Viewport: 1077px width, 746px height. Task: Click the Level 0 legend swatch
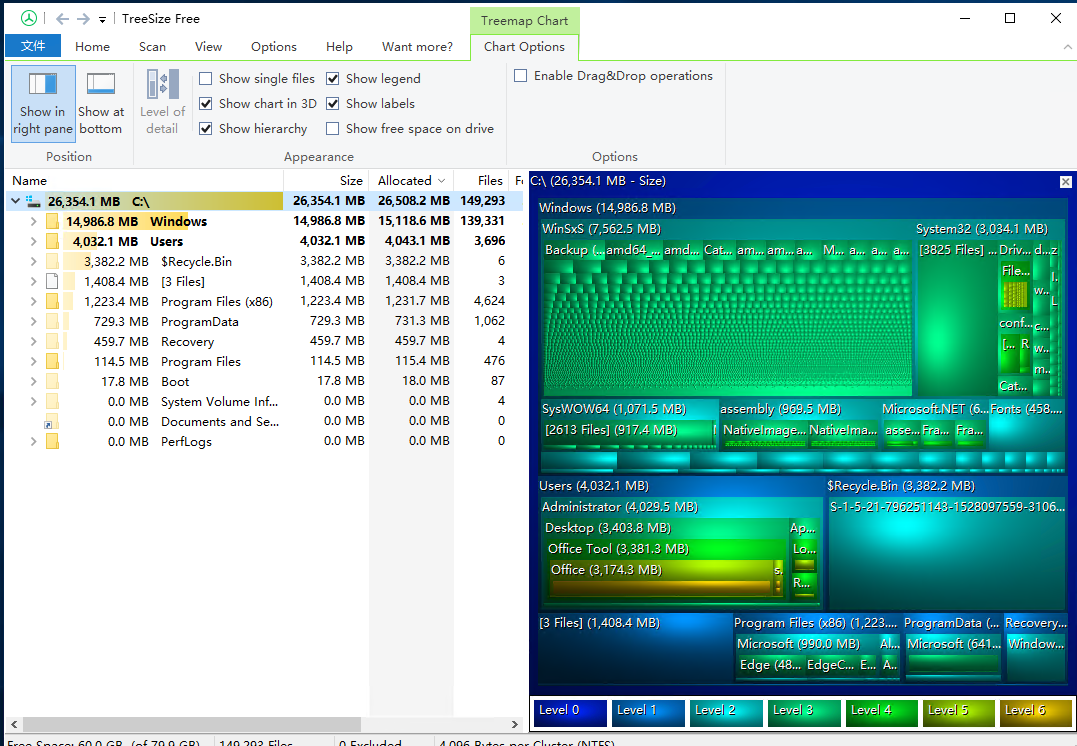(x=570, y=712)
